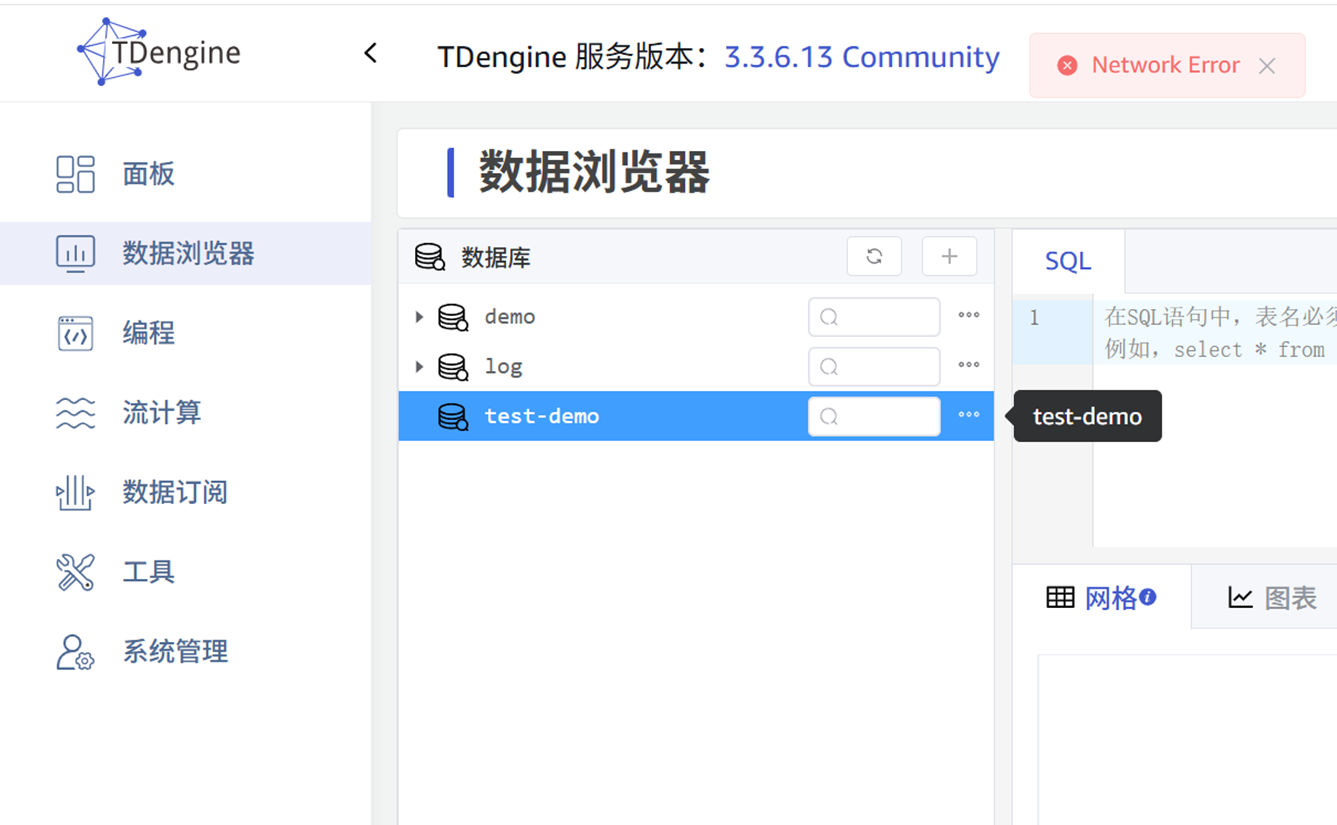The height and width of the screenshot is (825, 1337).
Task: Click the 3.3.6.13 Community version link
Action: (x=861, y=58)
